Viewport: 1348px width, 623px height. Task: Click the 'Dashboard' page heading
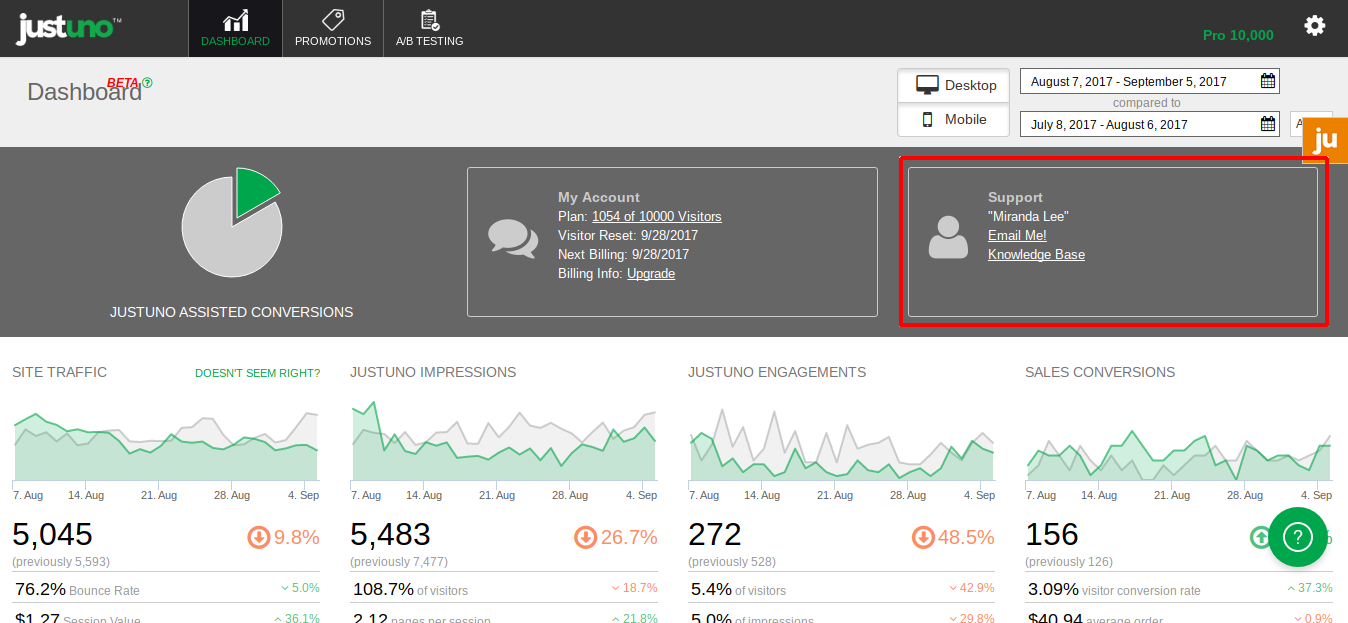click(x=85, y=92)
